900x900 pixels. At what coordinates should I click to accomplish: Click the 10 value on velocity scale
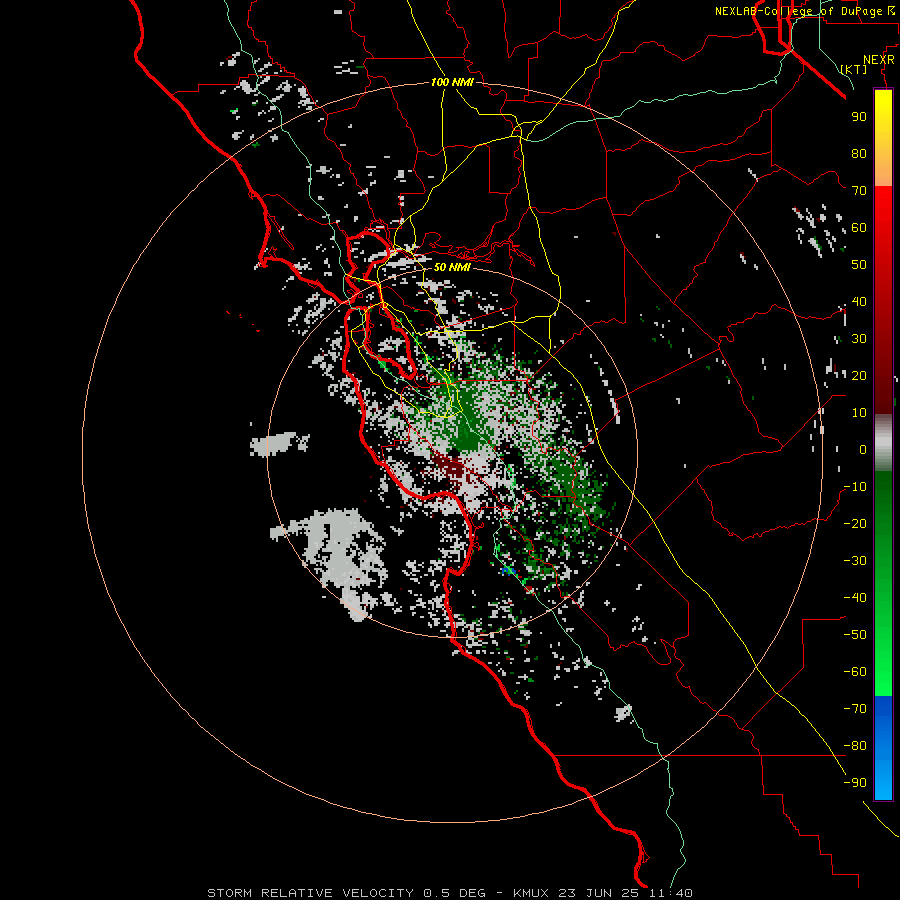pos(859,413)
